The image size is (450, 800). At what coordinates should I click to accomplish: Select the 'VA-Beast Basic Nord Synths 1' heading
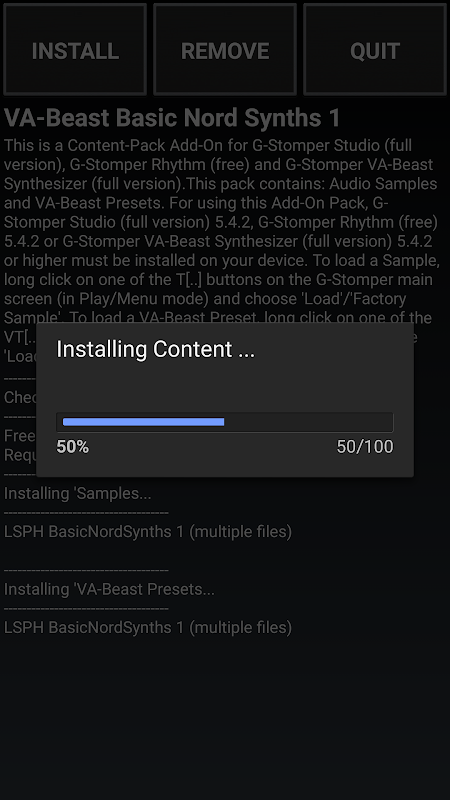point(172,118)
